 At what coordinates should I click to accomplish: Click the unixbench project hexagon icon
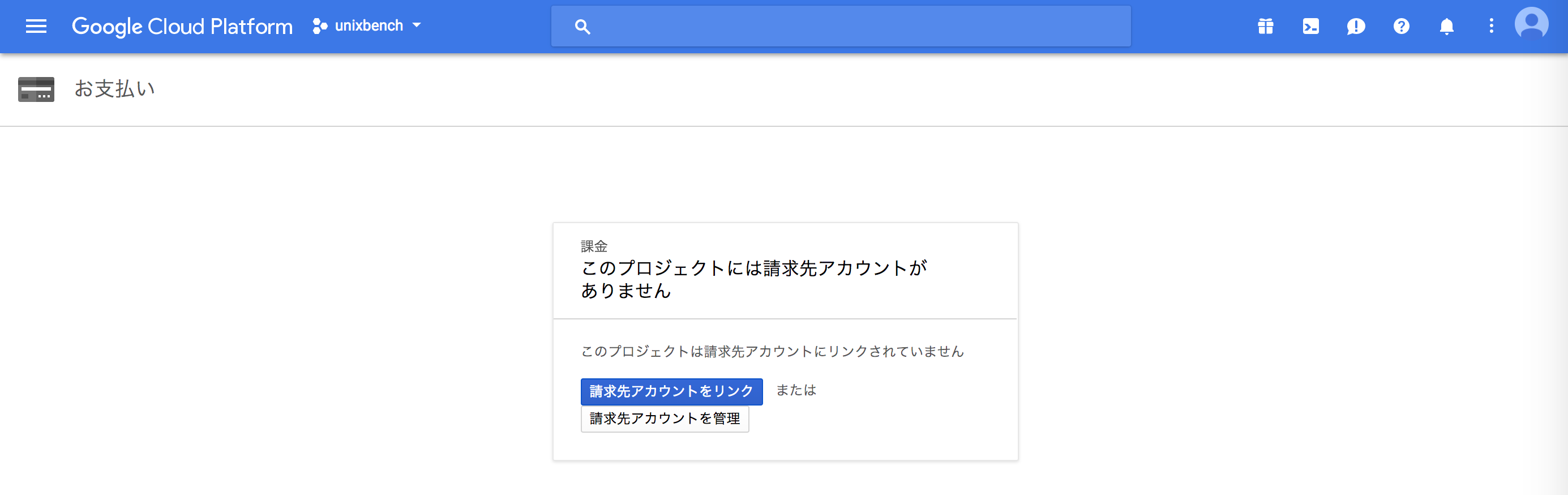(320, 26)
